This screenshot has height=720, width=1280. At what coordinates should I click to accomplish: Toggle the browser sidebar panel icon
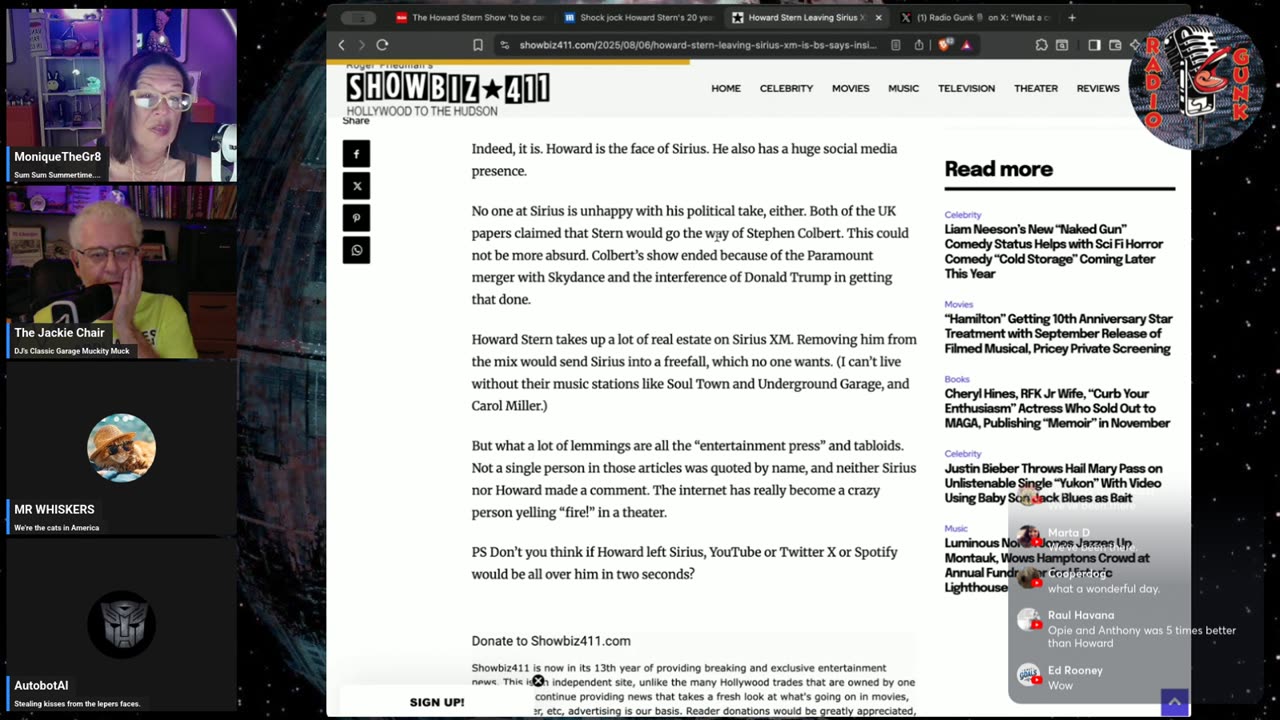point(1094,45)
